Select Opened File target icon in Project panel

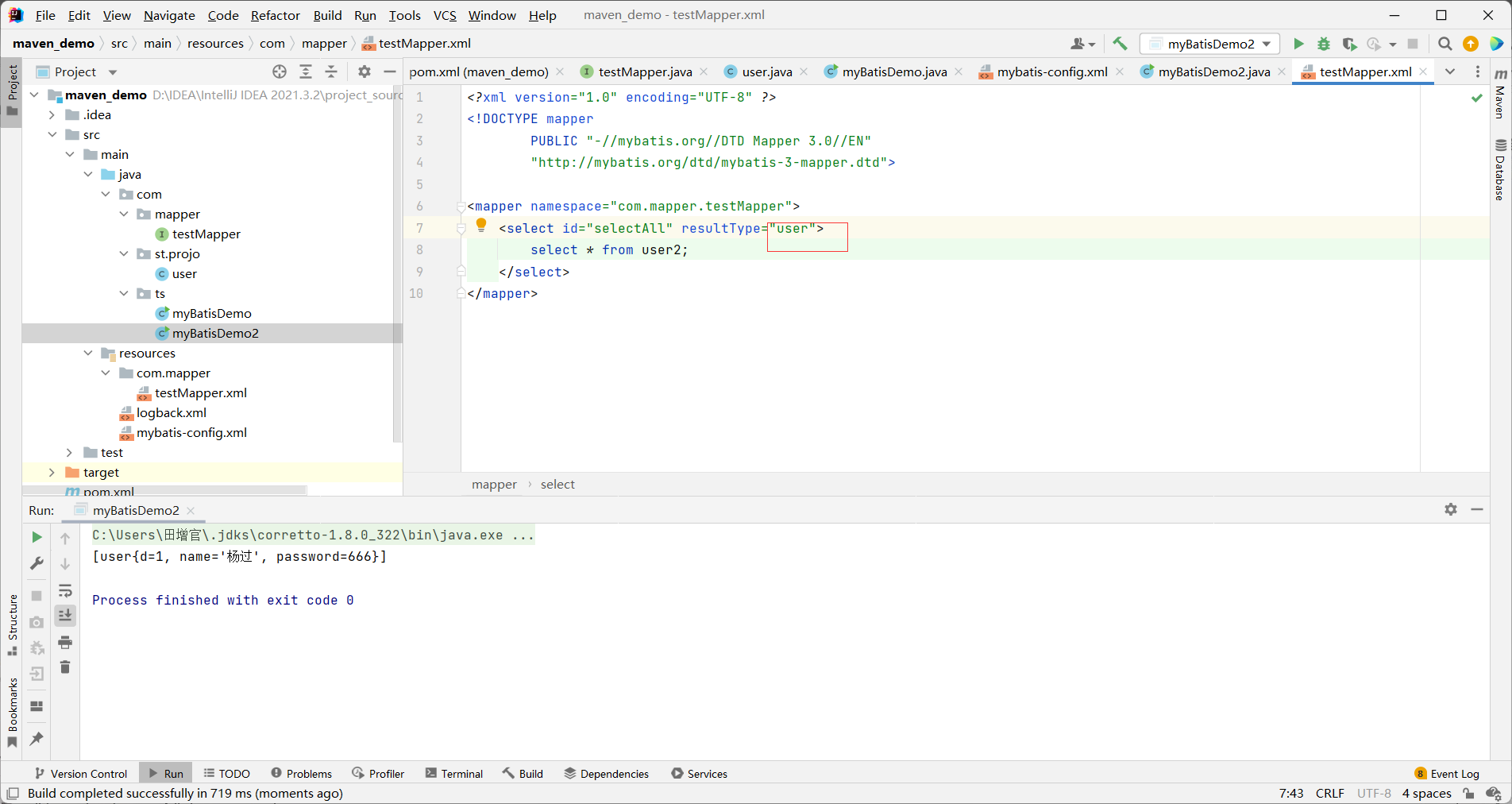click(x=280, y=72)
